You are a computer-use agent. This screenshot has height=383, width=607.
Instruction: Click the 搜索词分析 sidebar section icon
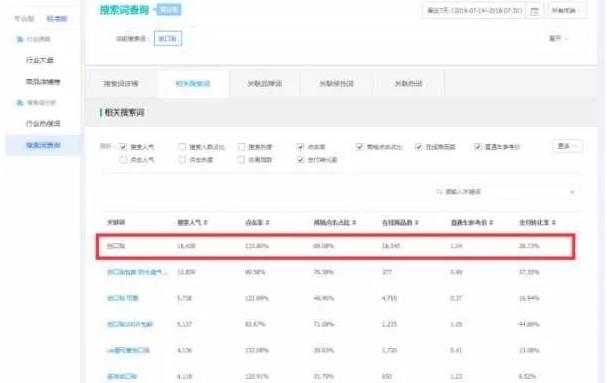coord(20,103)
